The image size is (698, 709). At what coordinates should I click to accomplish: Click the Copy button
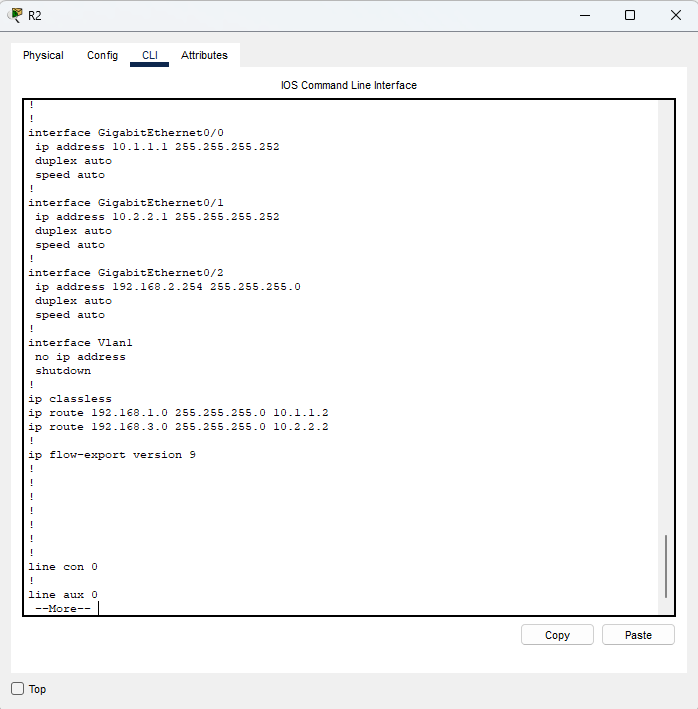(x=557, y=635)
